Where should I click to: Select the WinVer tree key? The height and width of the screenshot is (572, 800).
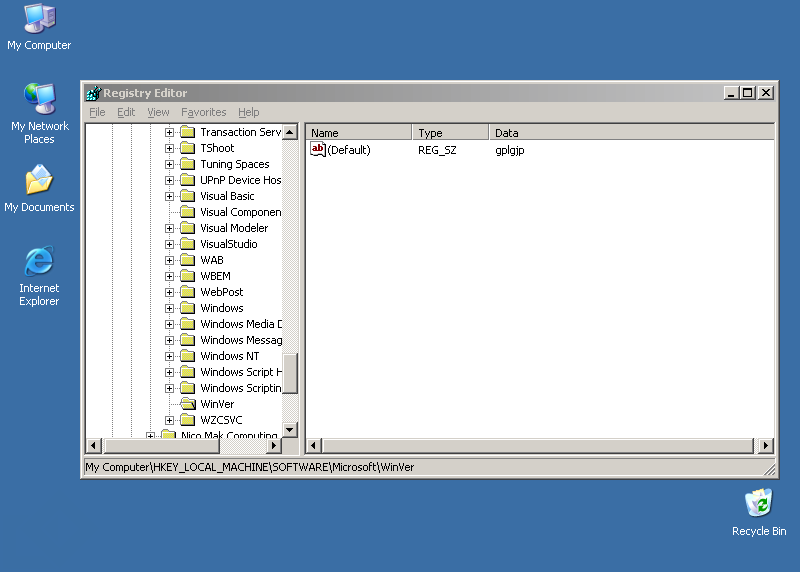pyautogui.click(x=217, y=404)
